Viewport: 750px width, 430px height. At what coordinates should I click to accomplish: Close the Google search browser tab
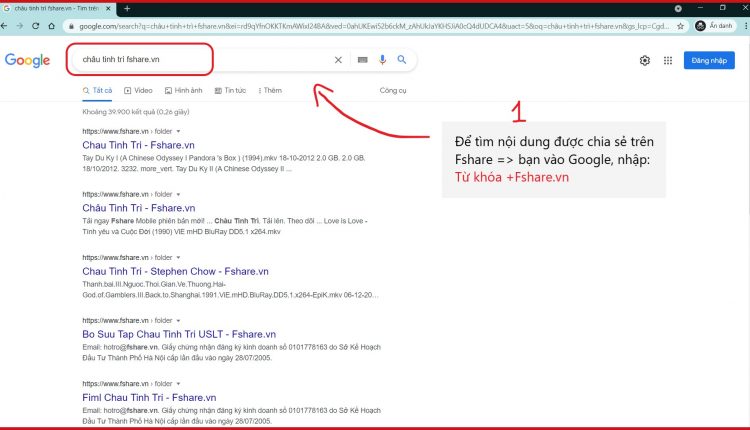point(108,9)
